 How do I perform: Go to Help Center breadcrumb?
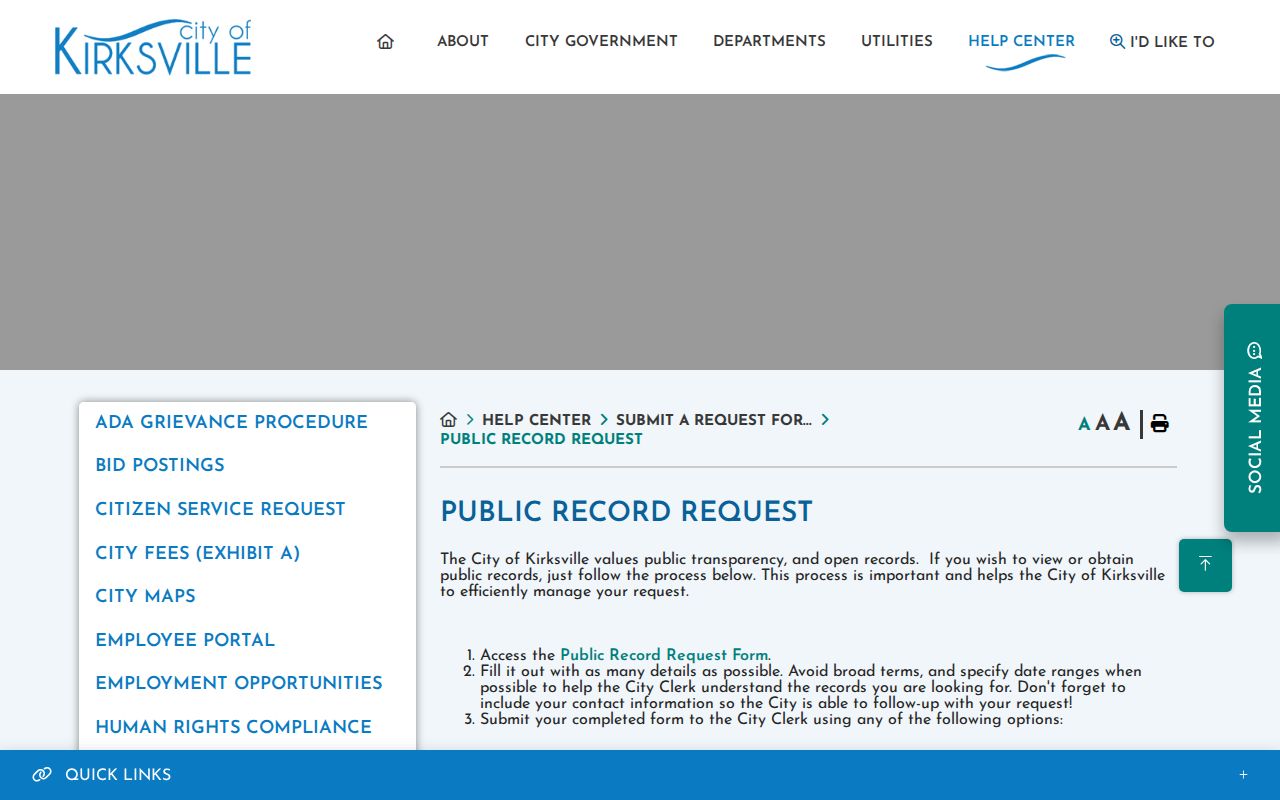[x=536, y=420]
